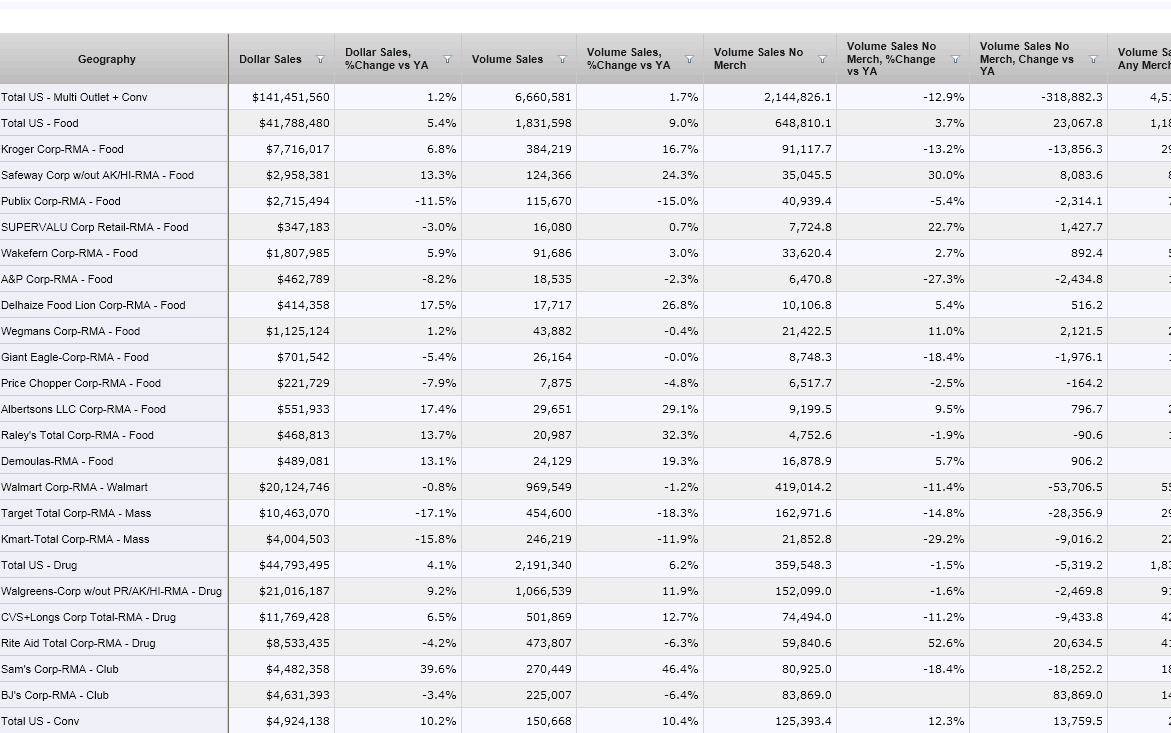Sort by the Geography column header

107,59
